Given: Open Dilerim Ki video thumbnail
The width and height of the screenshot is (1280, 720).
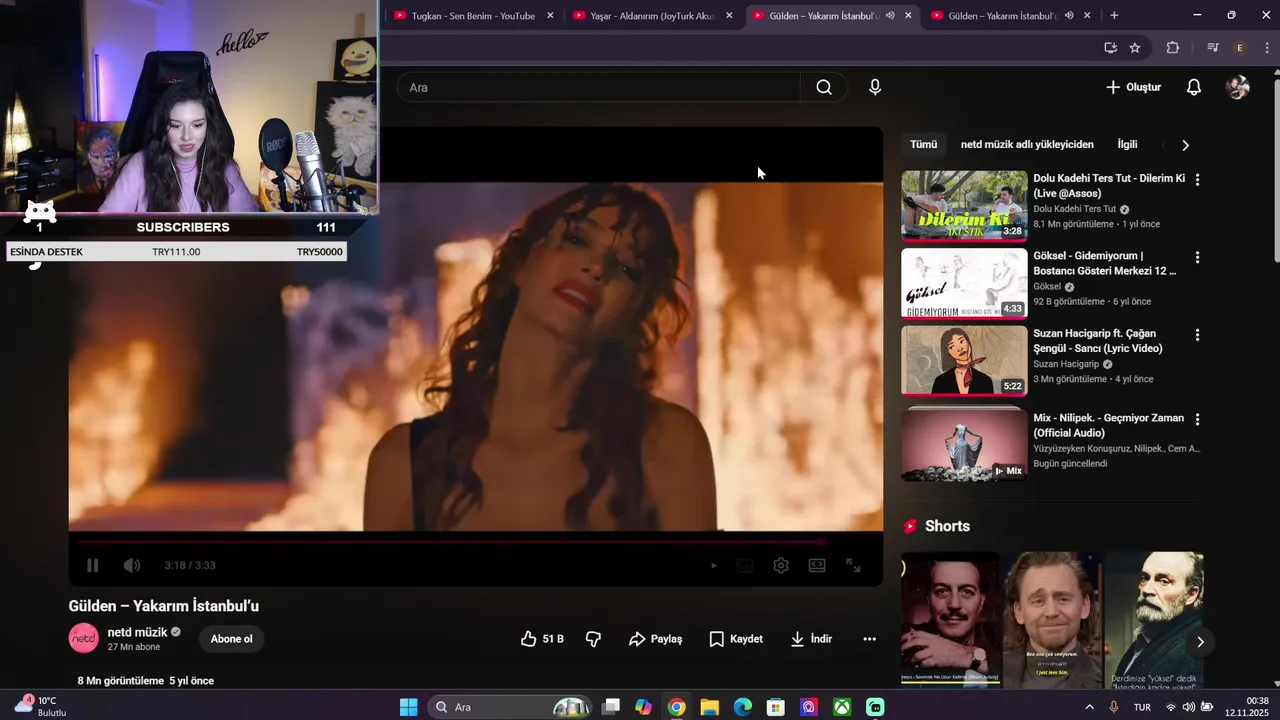Looking at the screenshot, I should [964, 206].
